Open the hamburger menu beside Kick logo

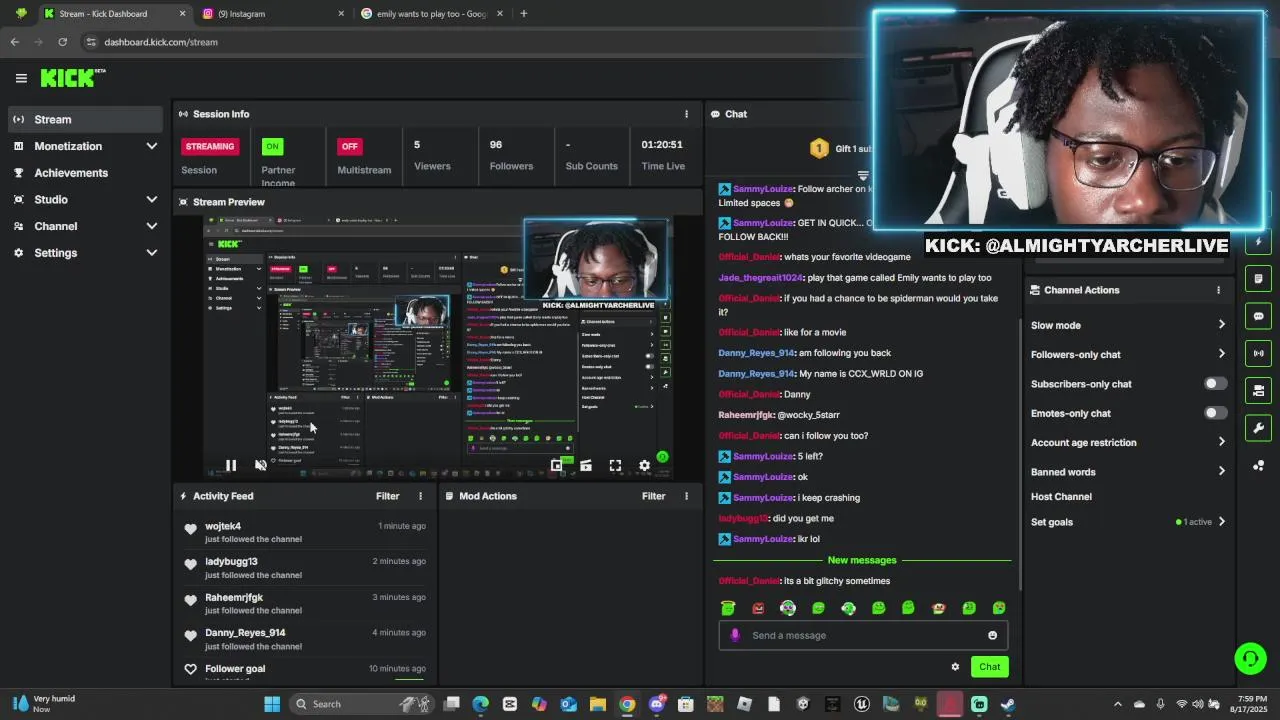(x=21, y=78)
